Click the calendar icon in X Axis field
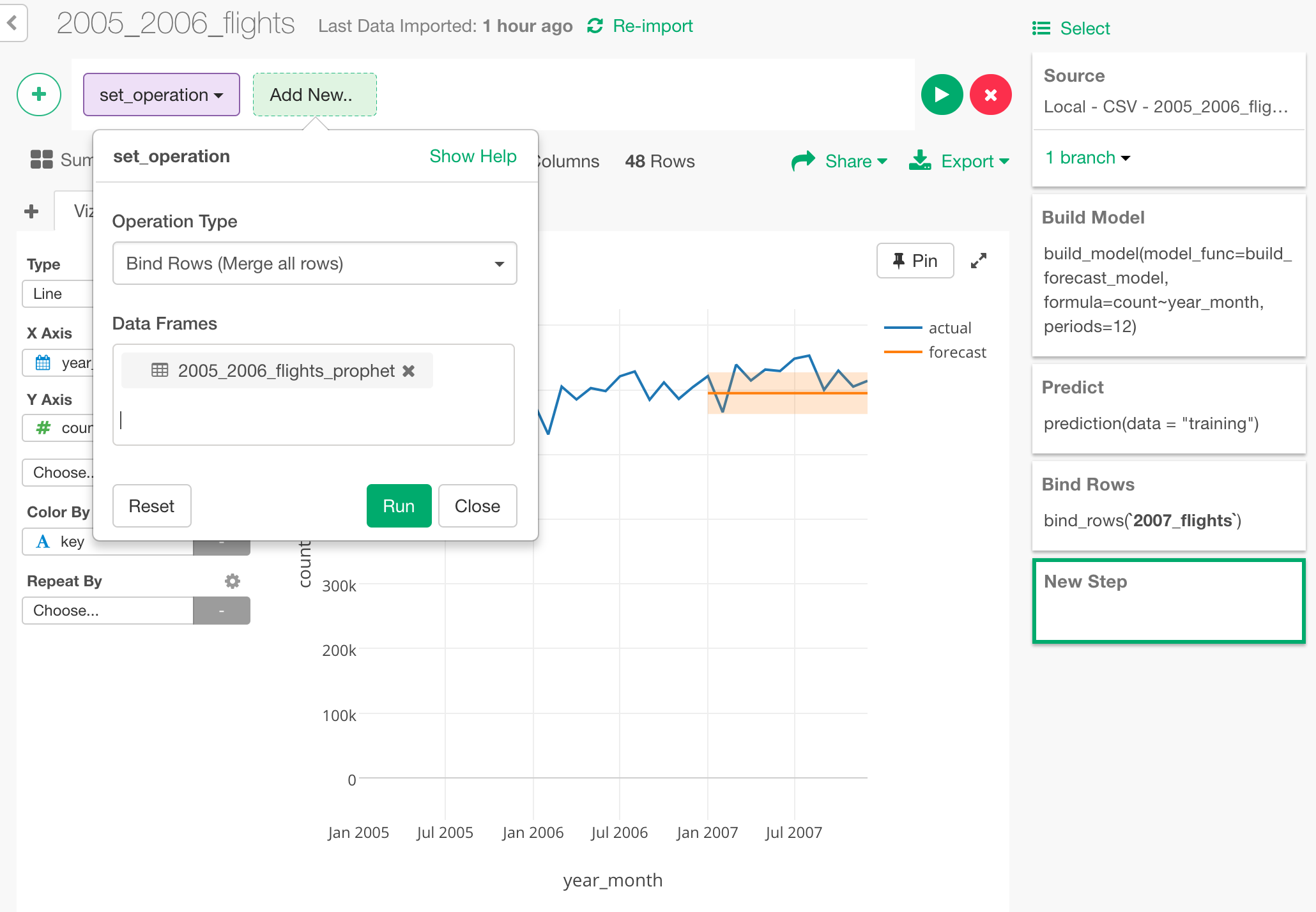This screenshot has width=1316, height=912. (x=43, y=363)
